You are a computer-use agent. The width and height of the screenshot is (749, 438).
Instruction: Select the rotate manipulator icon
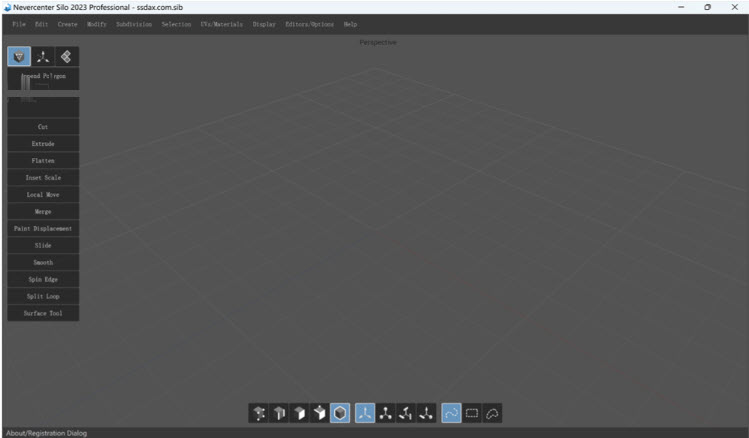click(x=406, y=413)
